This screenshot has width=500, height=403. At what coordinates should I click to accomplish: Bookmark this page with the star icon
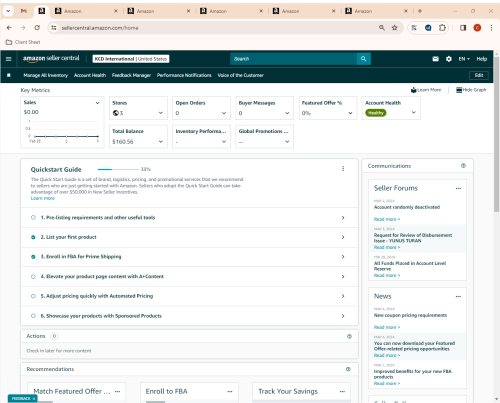pyautogui.click(x=395, y=28)
